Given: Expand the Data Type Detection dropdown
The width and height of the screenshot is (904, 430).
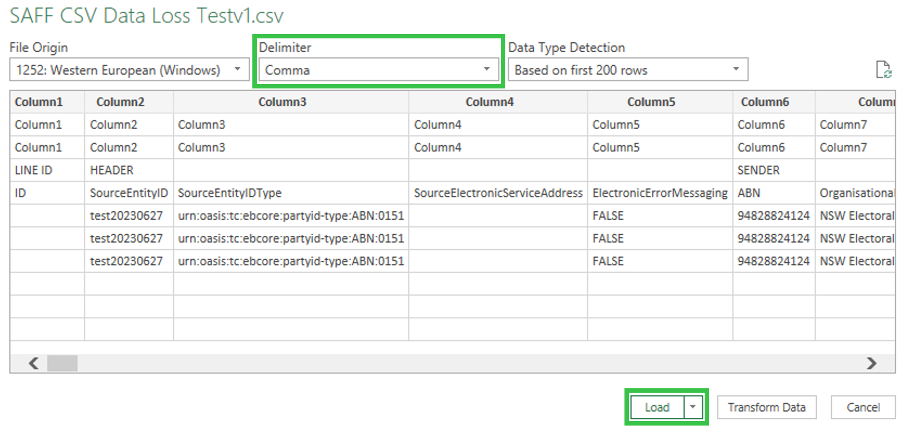Looking at the screenshot, I should point(627,70).
